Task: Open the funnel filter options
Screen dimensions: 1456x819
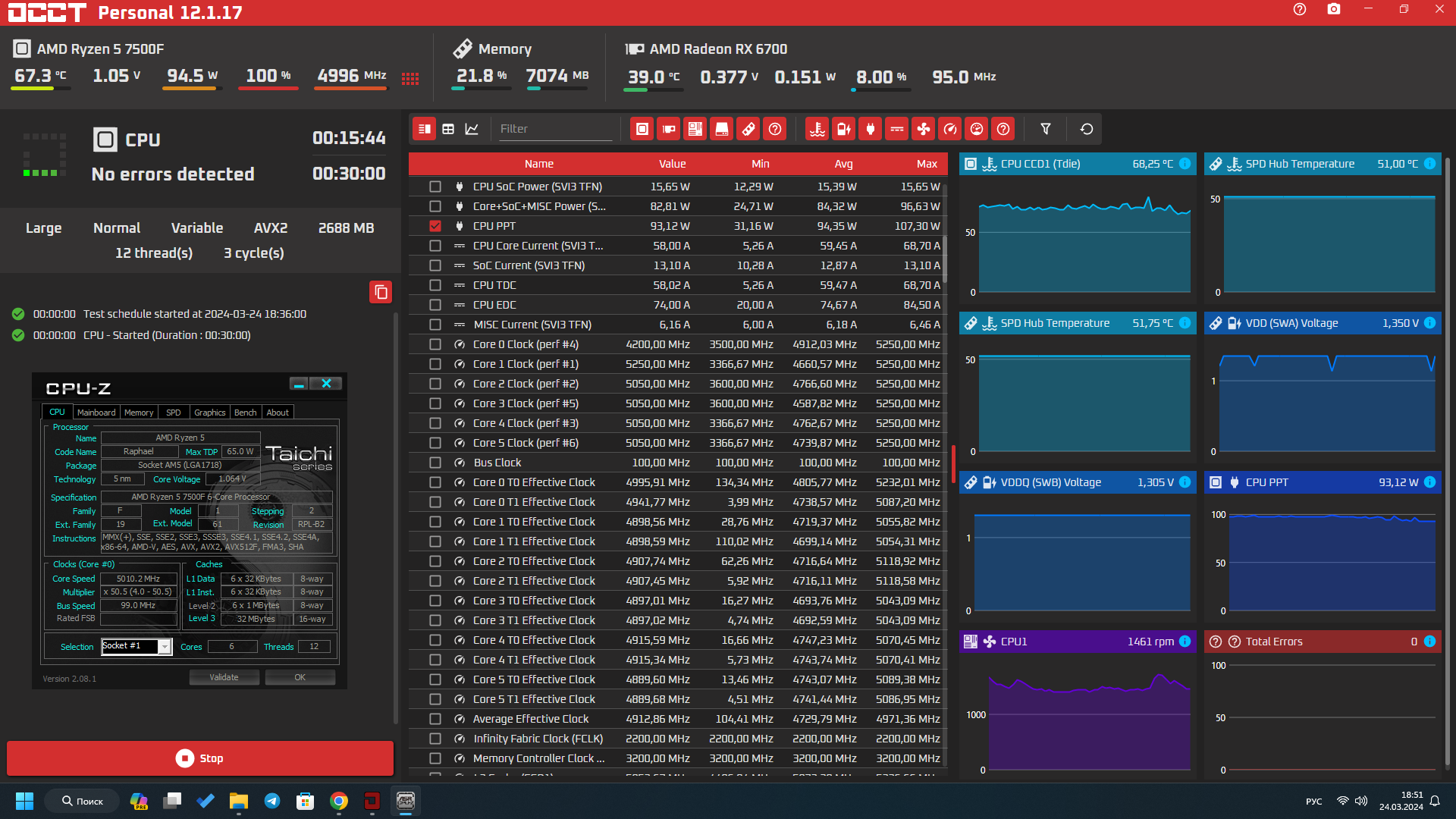Action: point(1045,129)
